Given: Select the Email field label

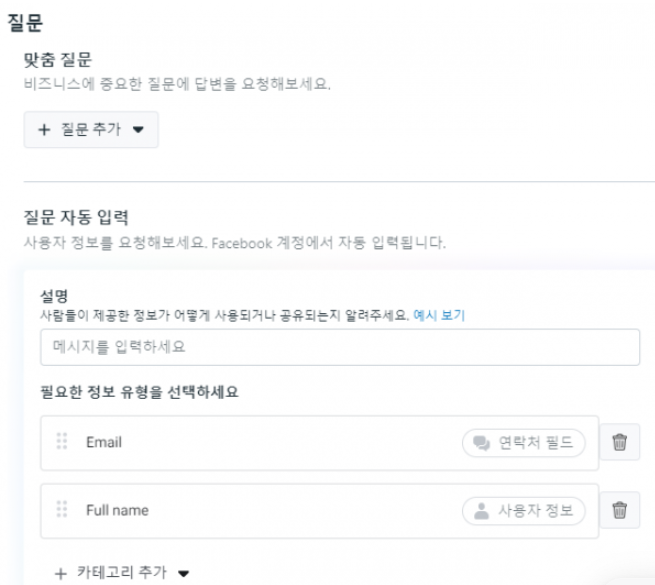Looking at the screenshot, I should click(x=104, y=442).
